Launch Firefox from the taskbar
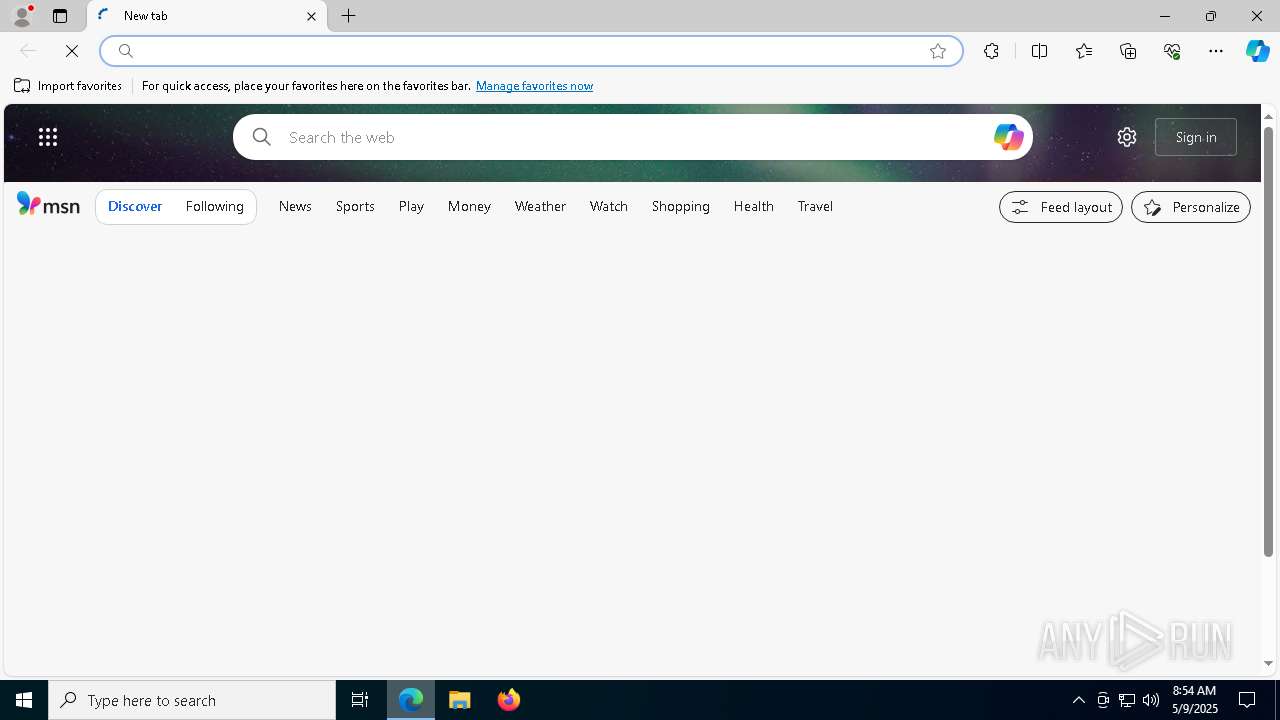The image size is (1280, 720). [x=508, y=700]
